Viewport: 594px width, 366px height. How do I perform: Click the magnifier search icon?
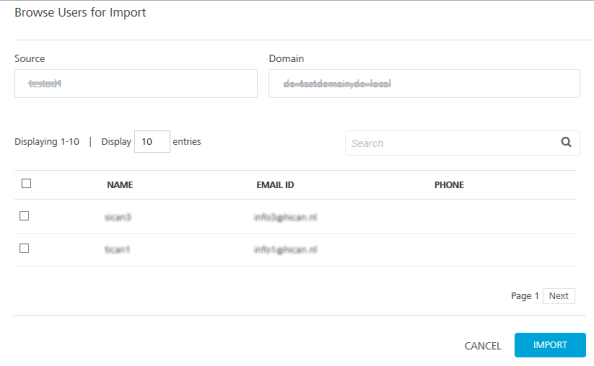pyautogui.click(x=566, y=142)
